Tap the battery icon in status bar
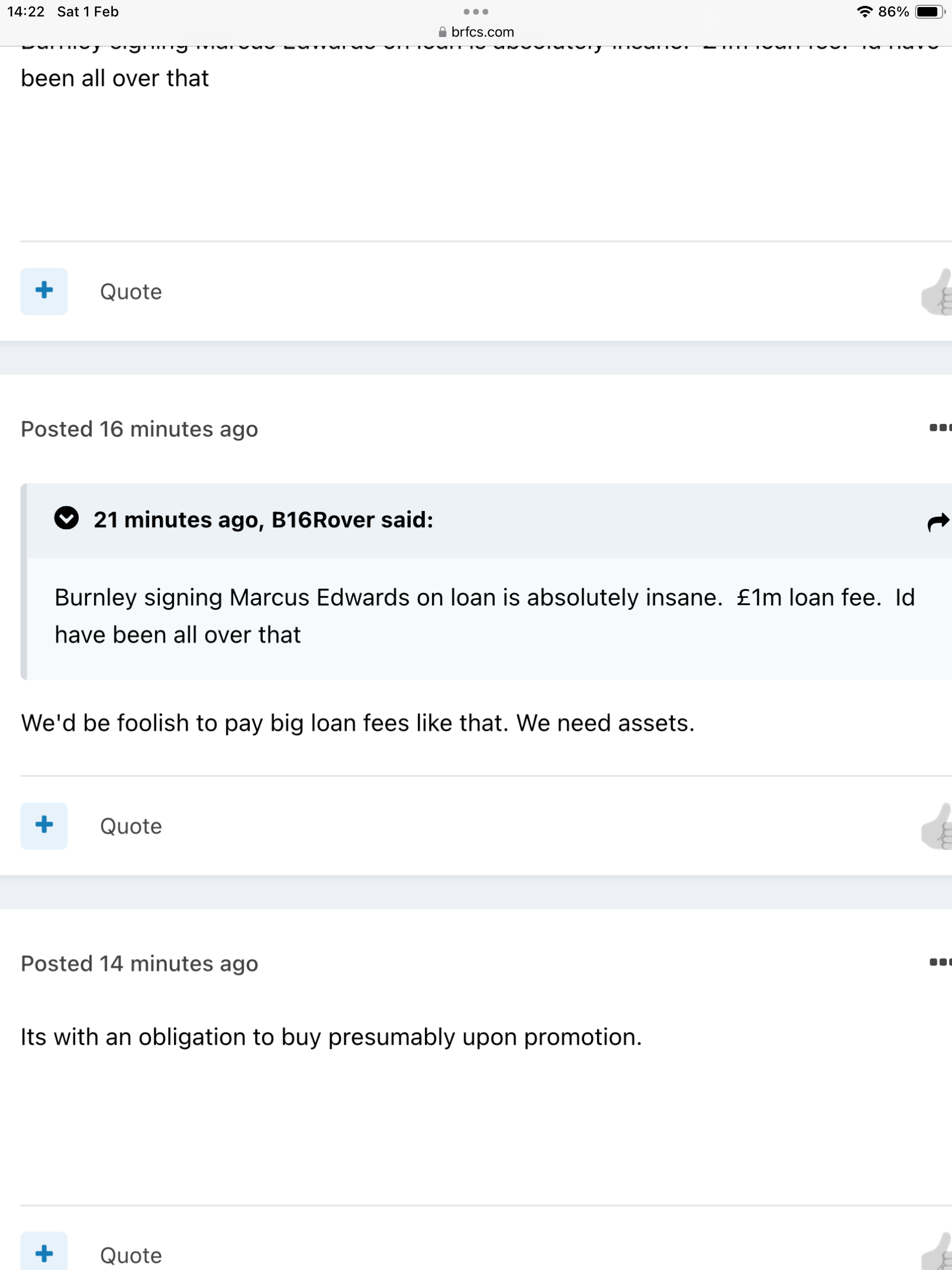Image resolution: width=952 pixels, height=1270 pixels. 930,12
